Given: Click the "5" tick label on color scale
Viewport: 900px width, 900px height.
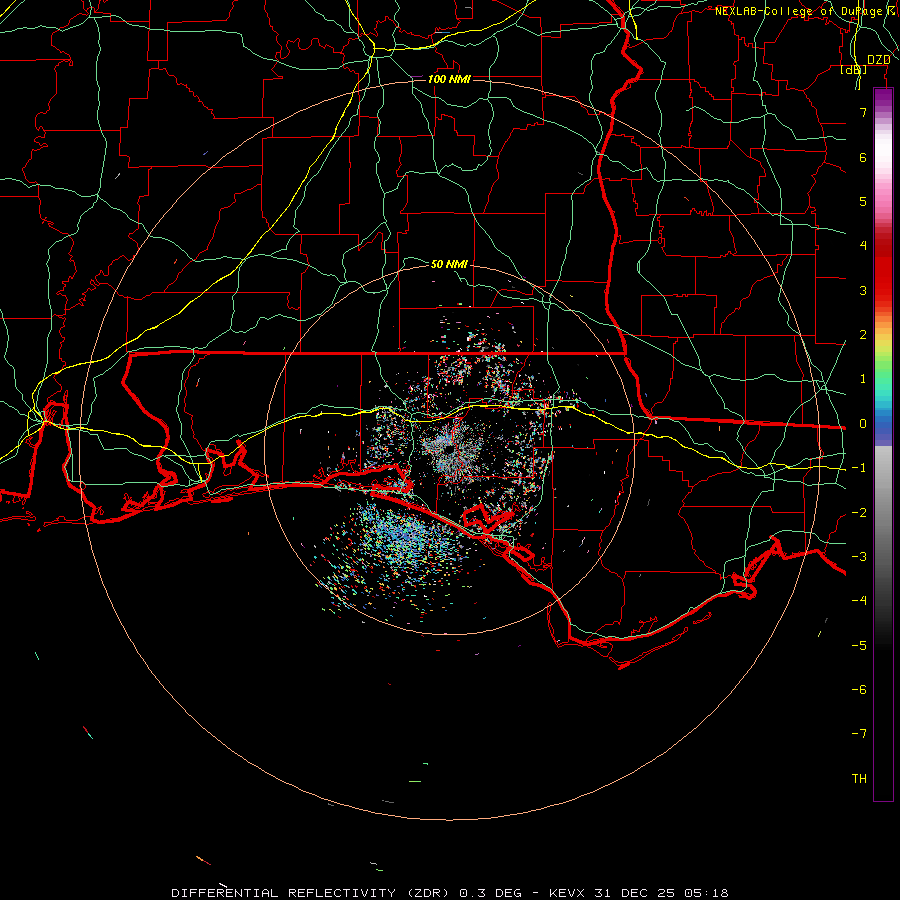Looking at the screenshot, I should (863, 201).
